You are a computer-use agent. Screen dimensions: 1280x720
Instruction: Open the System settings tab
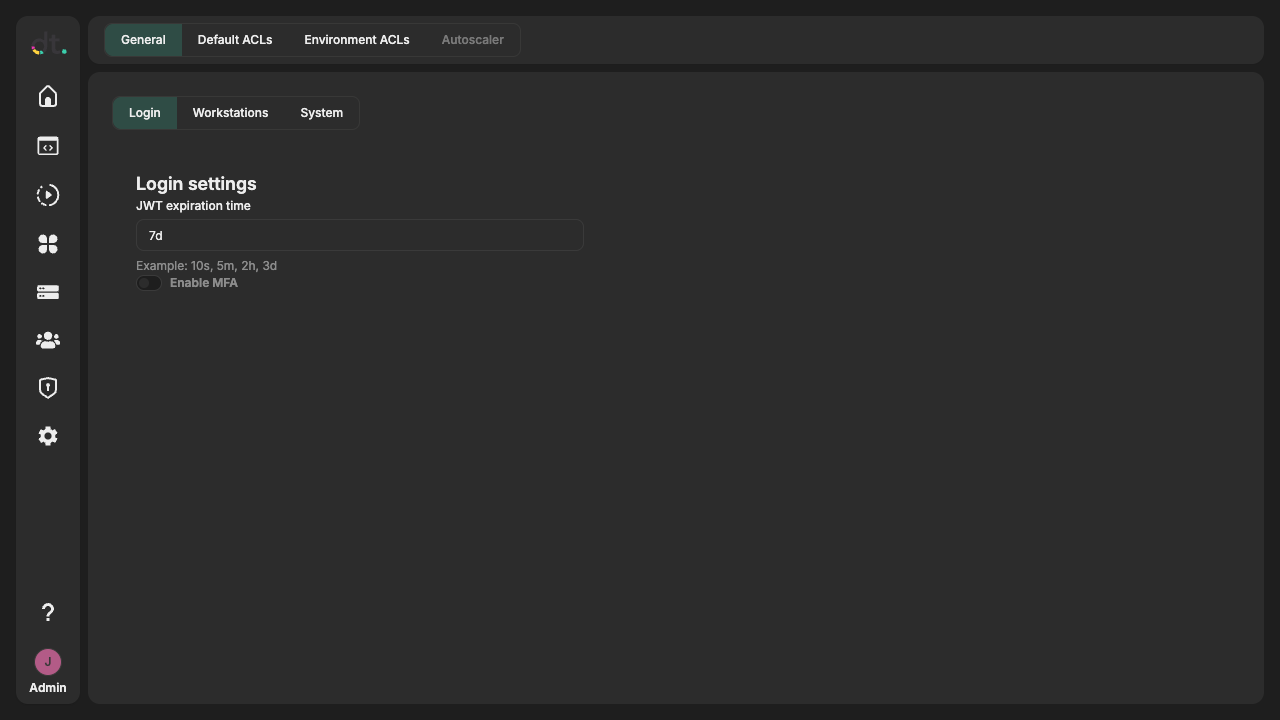point(321,113)
